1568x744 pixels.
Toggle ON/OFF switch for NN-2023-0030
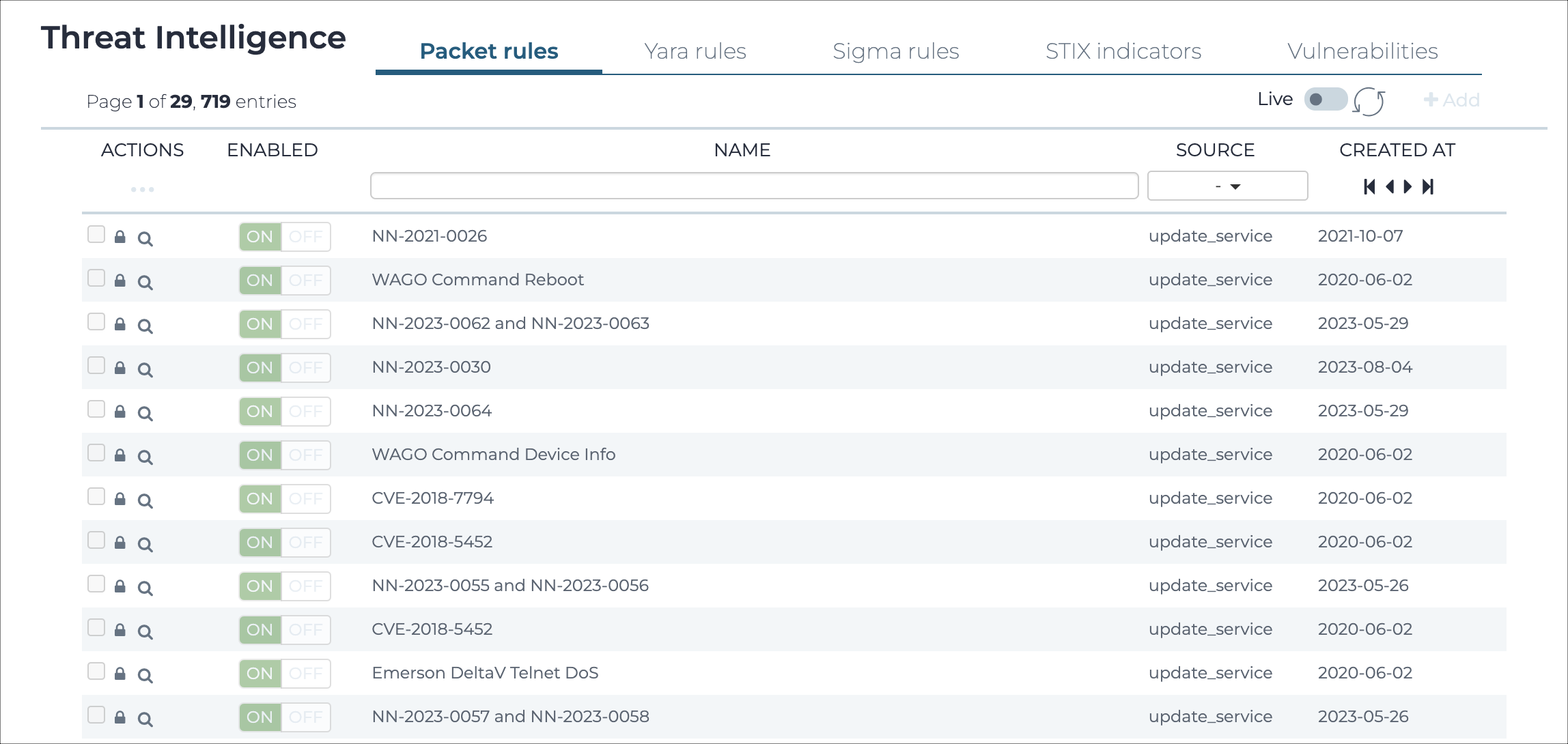coord(285,368)
